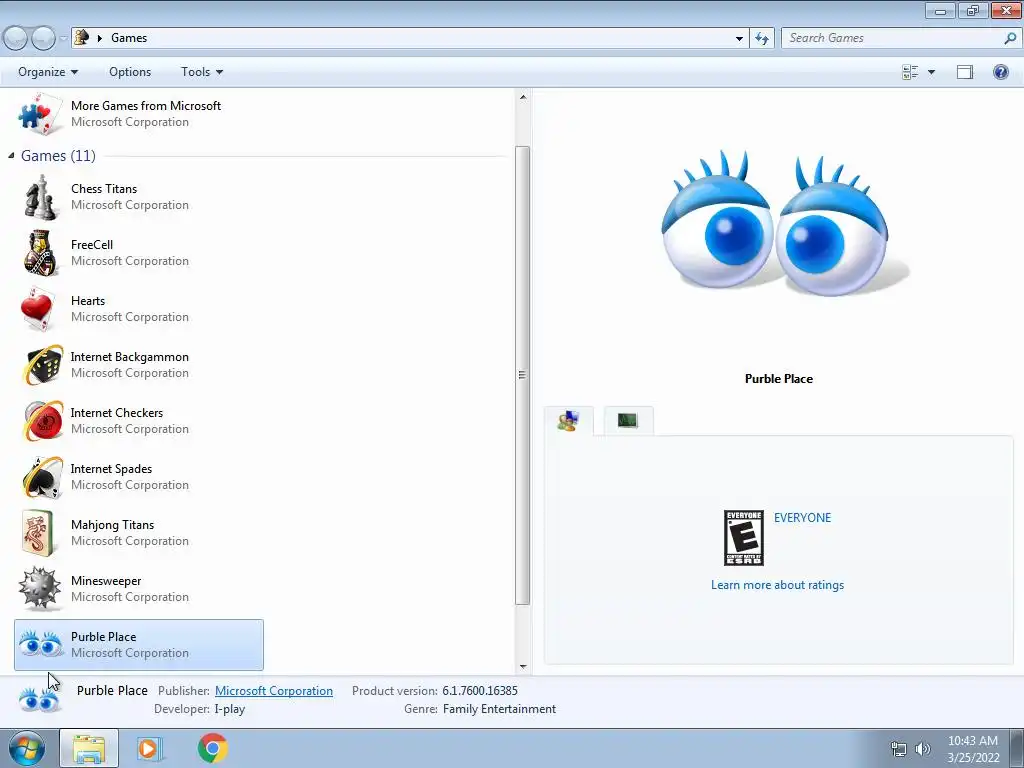Open the recent pages dropdown arrow

pos(63,38)
